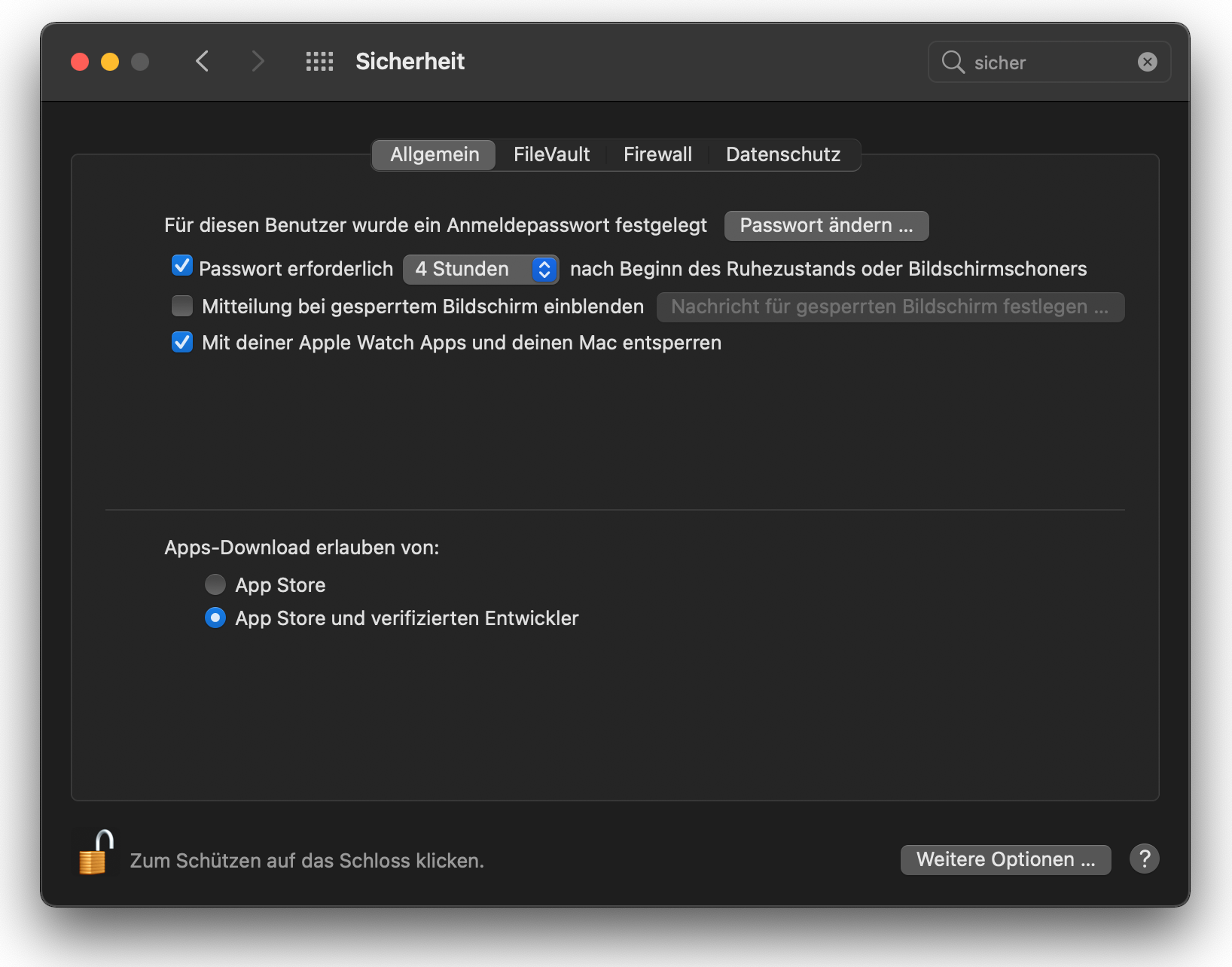Screen dimensions: 1232x967
Task: Switch to the FileVault tab
Action: pyautogui.click(x=551, y=154)
